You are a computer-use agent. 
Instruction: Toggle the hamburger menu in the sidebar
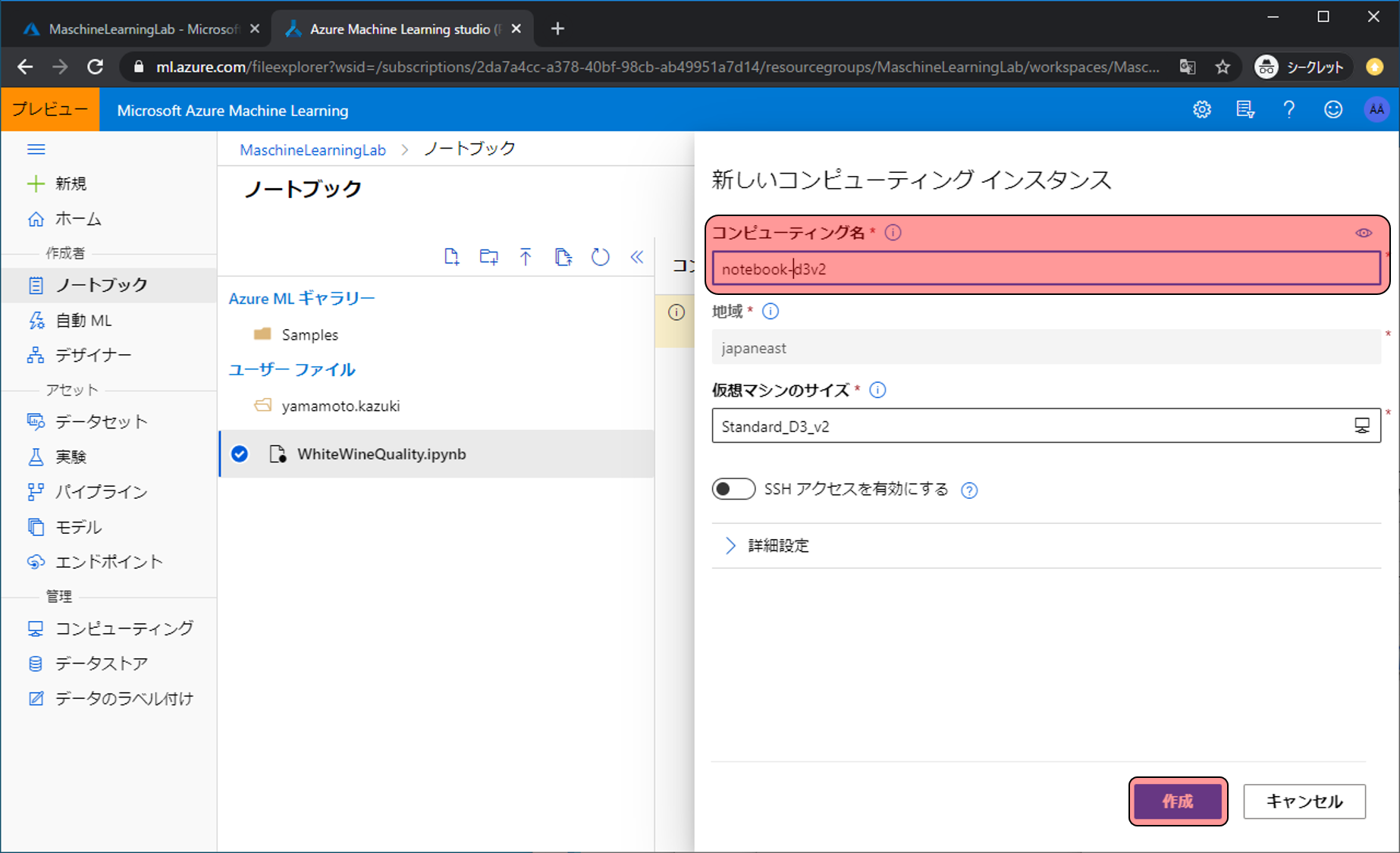tap(36, 149)
